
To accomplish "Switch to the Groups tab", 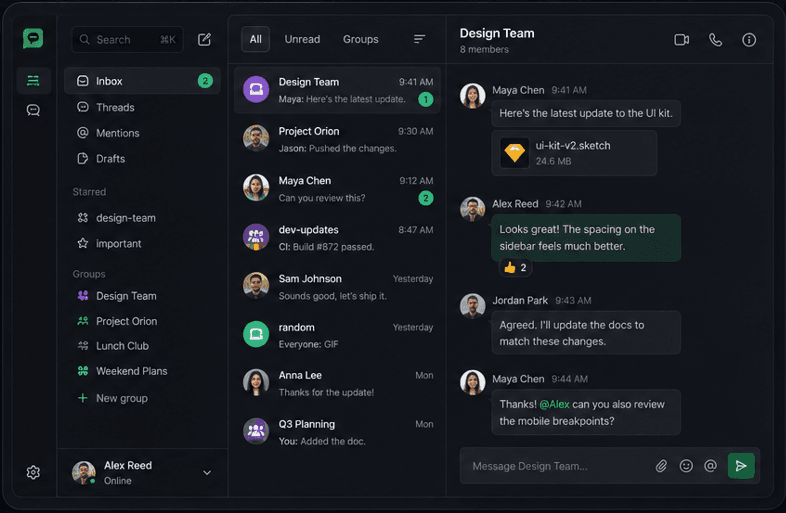I will click(360, 39).
